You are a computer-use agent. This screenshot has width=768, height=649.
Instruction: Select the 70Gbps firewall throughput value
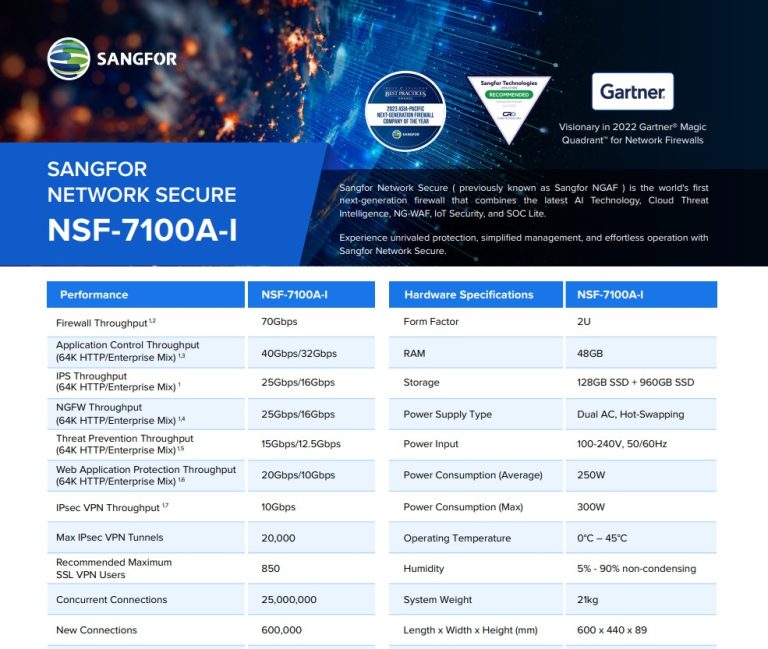pos(279,322)
